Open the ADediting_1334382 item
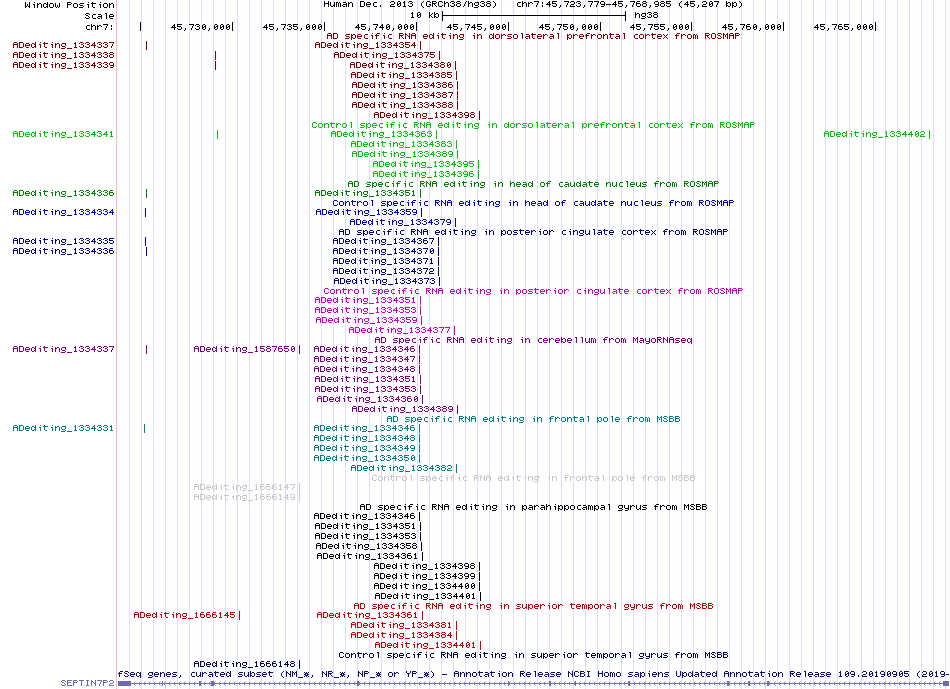The image size is (950, 689). [402, 468]
